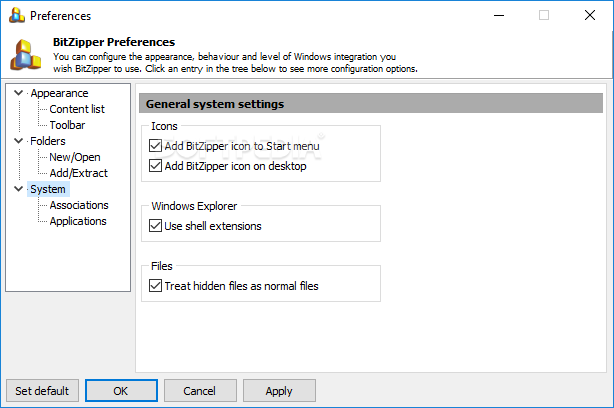614x408 pixels.
Task: Collapse the System tree node
Action: click(x=18, y=189)
